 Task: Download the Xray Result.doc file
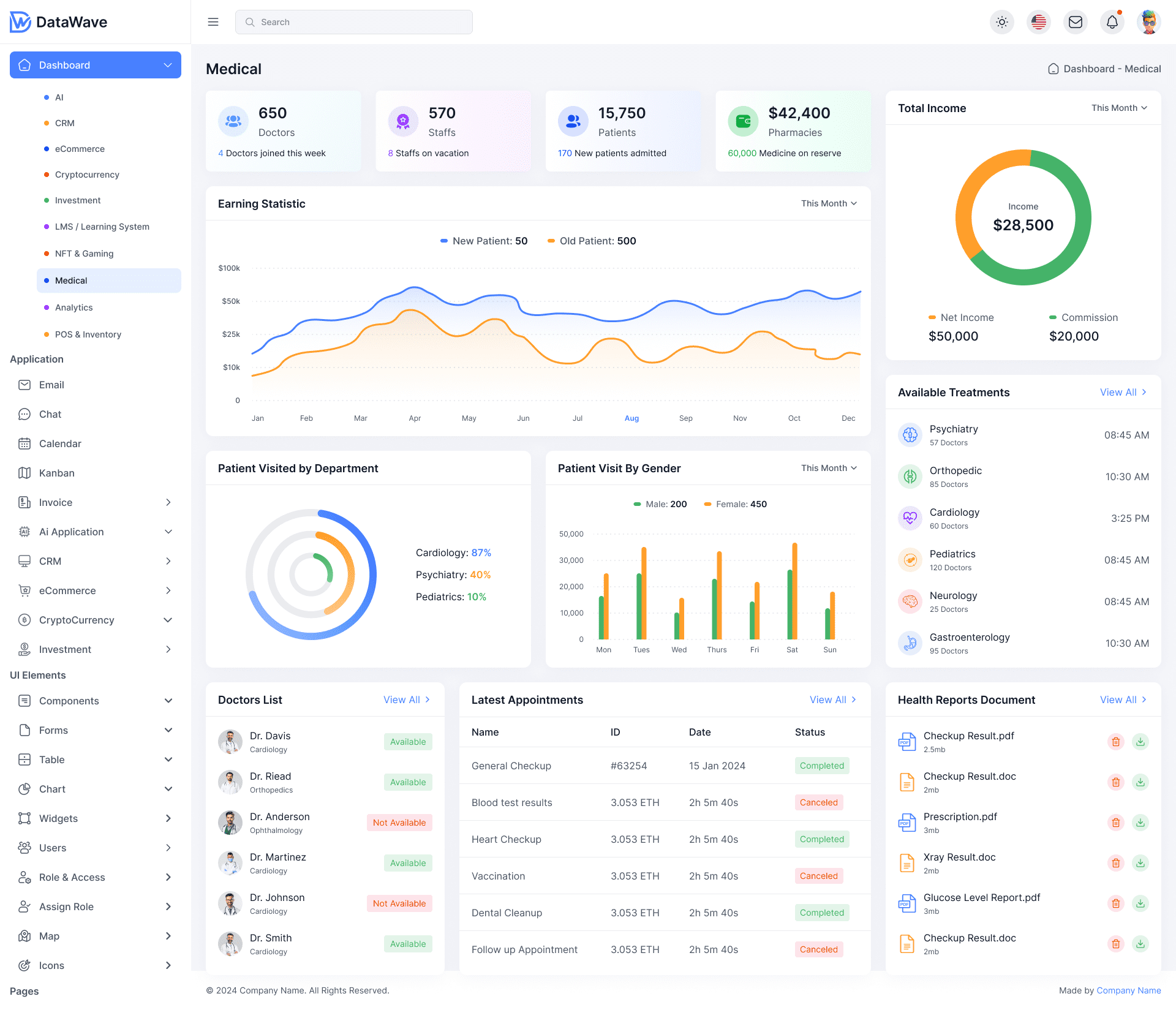pos(1140,863)
